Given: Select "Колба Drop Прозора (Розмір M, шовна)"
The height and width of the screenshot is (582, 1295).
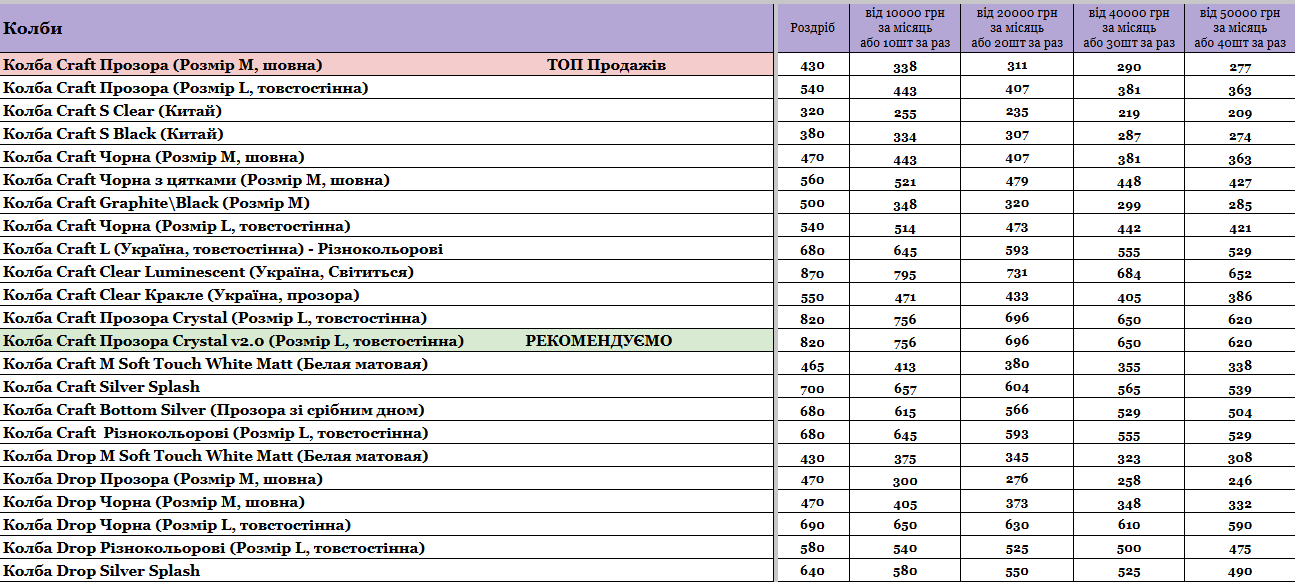Looking at the screenshot, I should tap(163, 479).
